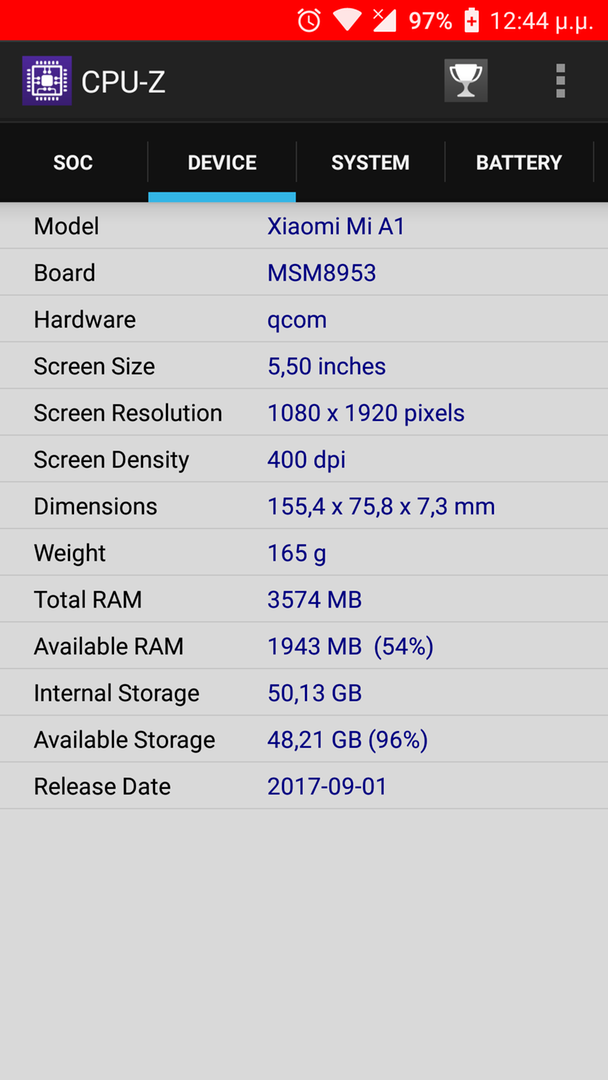Select the DEVICE tab
The image size is (608, 1080).
click(222, 163)
